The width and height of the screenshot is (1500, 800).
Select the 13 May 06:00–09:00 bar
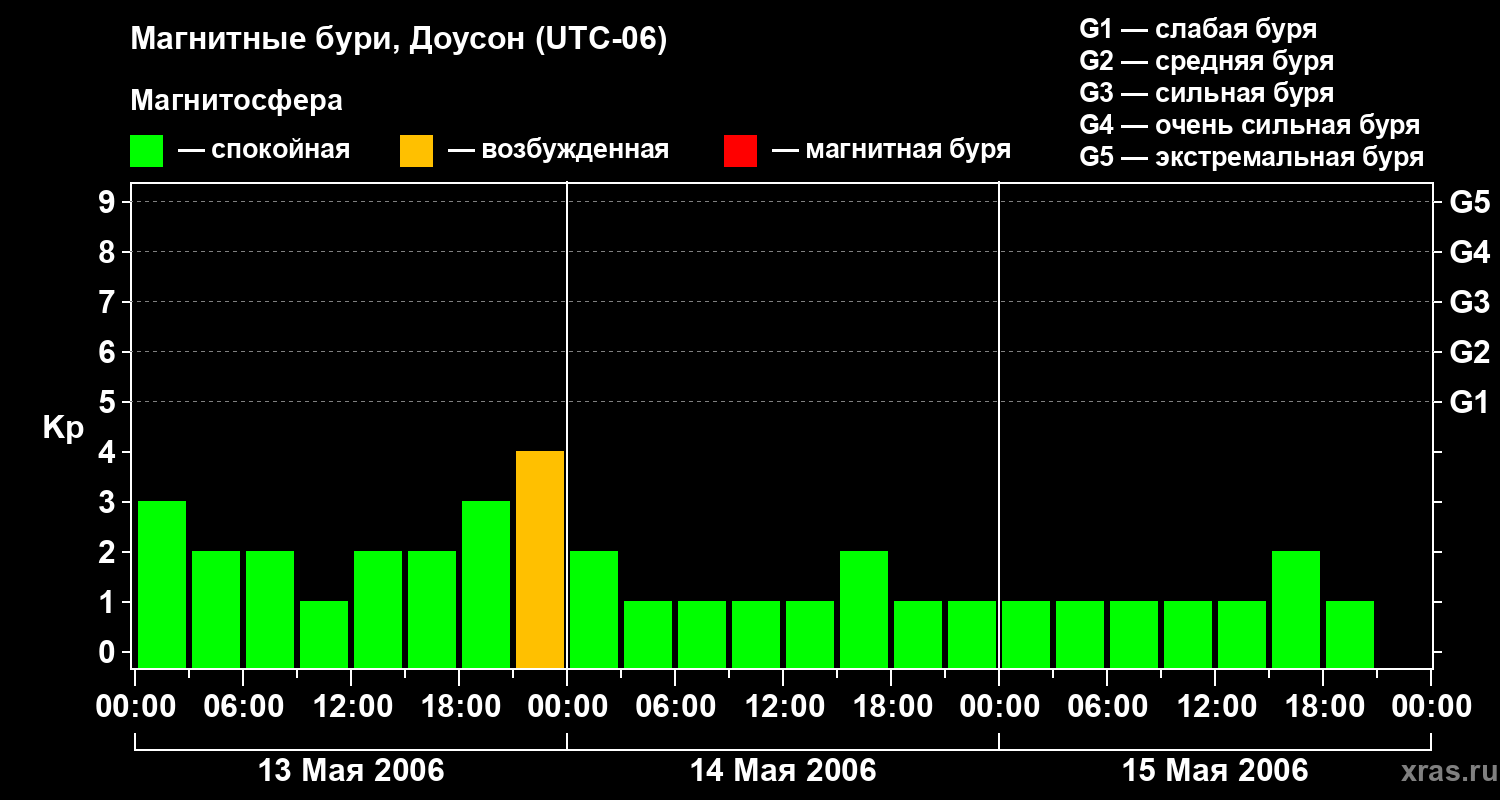click(x=270, y=609)
